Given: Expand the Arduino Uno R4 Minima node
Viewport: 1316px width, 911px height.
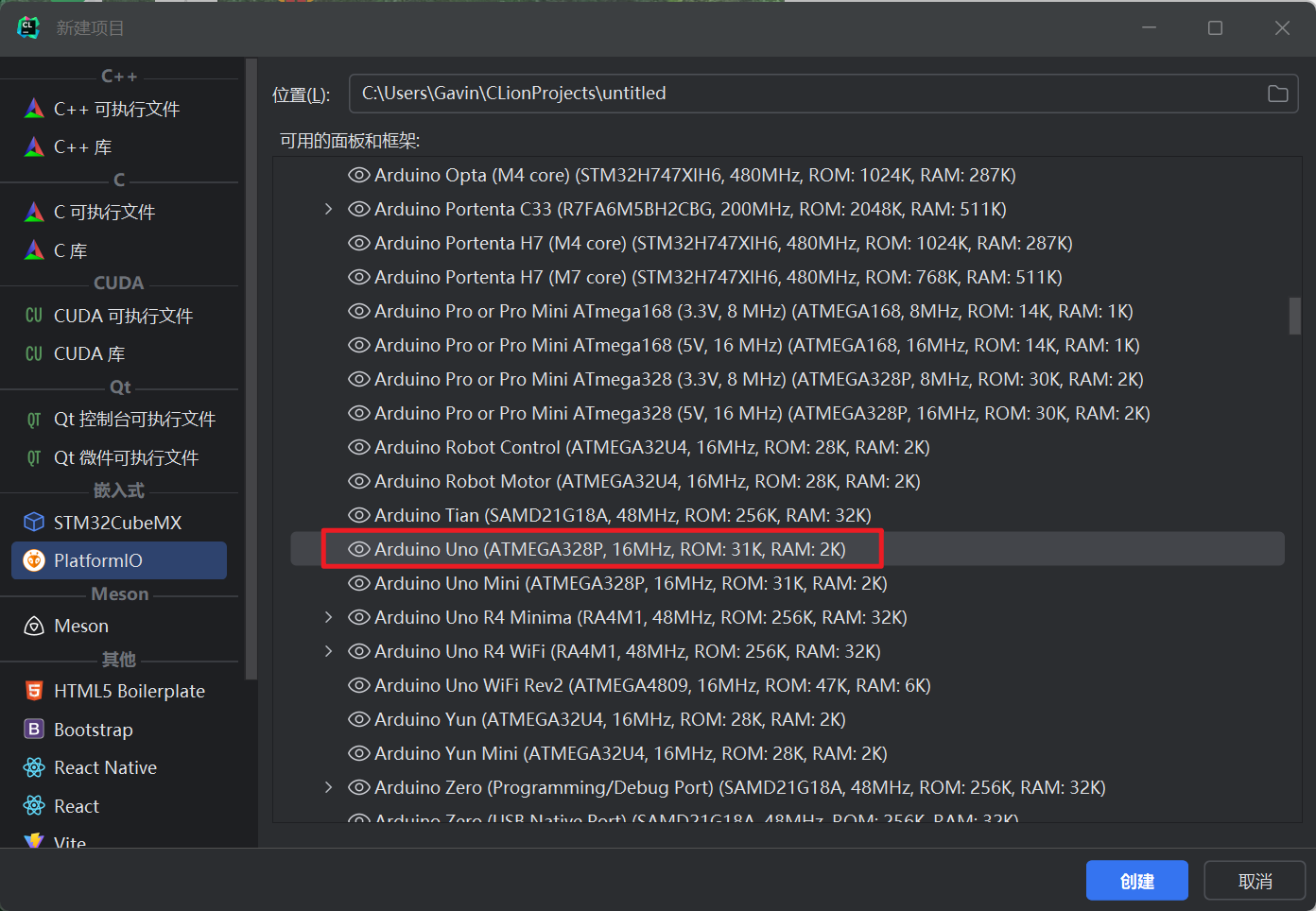Looking at the screenshot, I should pos(328,617).
